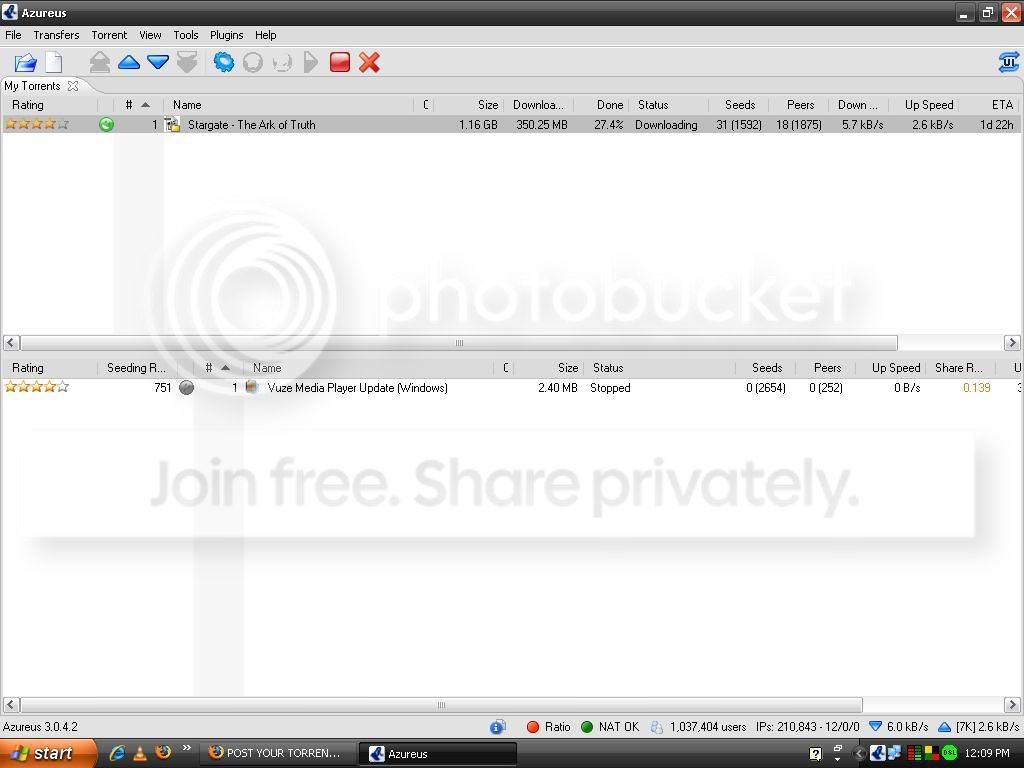The width and height of the screenshot is (1024, 768).
Task: Remove torrent with red X icon
Action: (x=369, y=63)
